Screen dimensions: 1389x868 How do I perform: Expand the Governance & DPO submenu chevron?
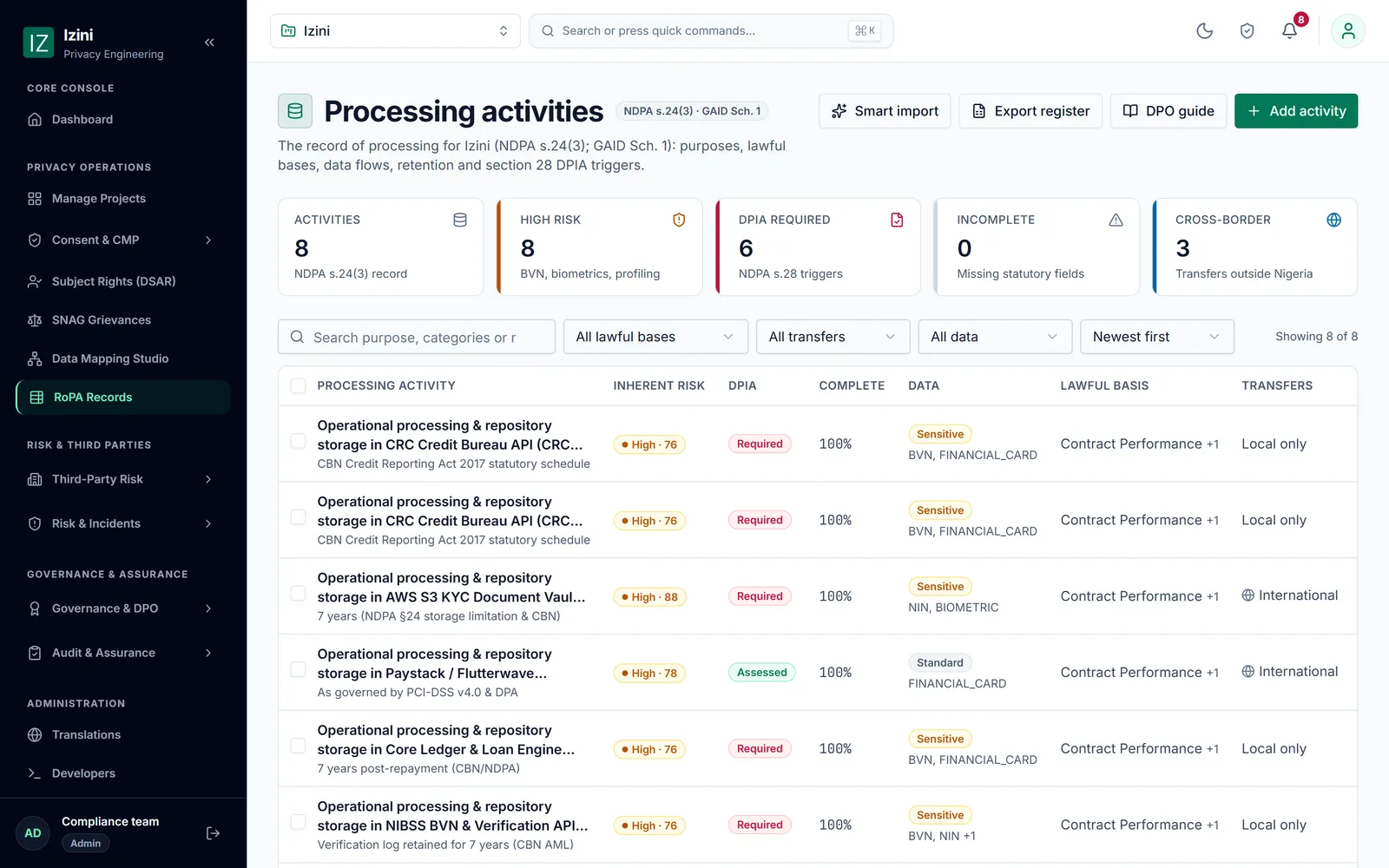pos(208,608)
